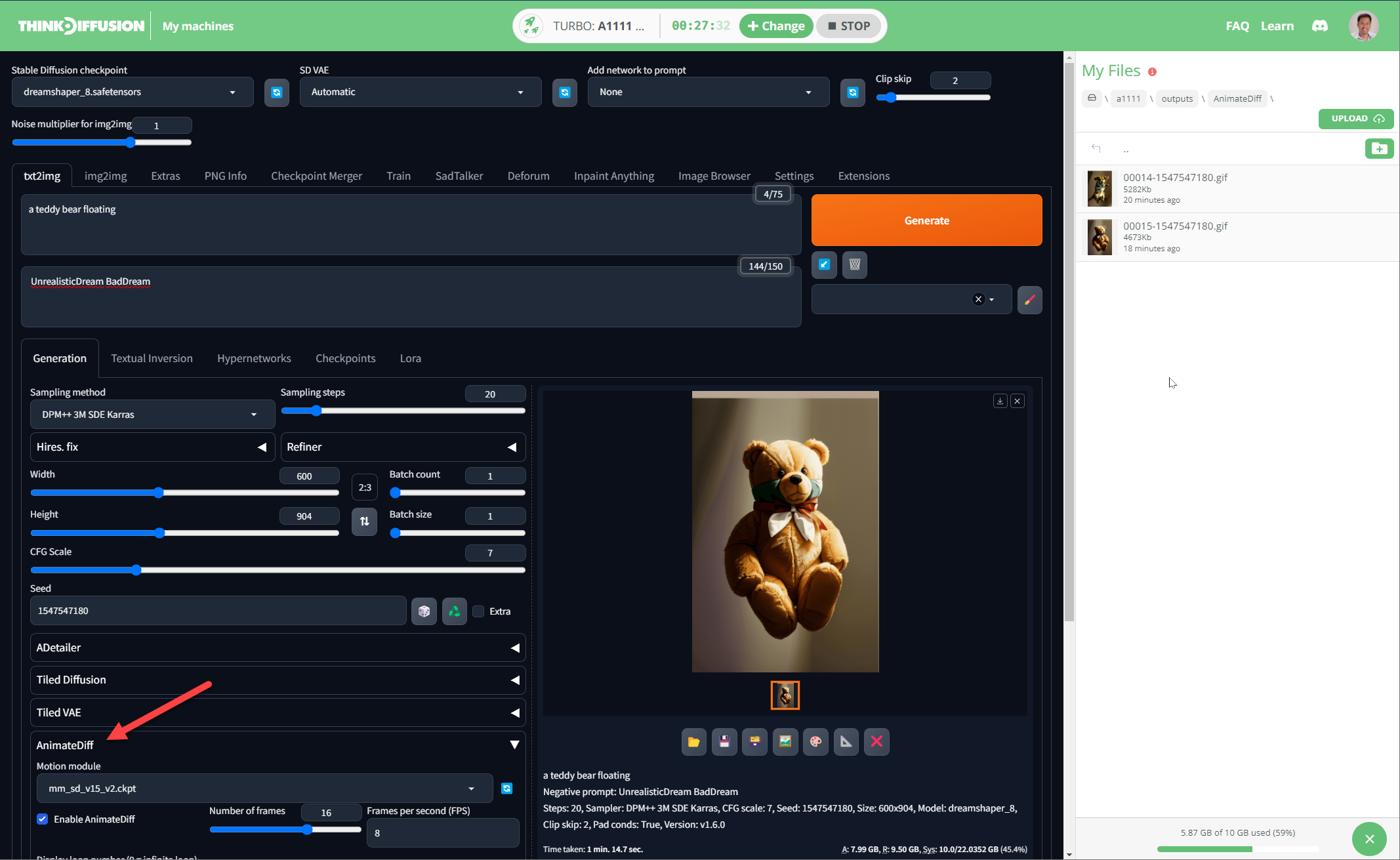Click the random seed dice icon
1400x860 pixels.
pyautogui.click(x=424, y=611)
